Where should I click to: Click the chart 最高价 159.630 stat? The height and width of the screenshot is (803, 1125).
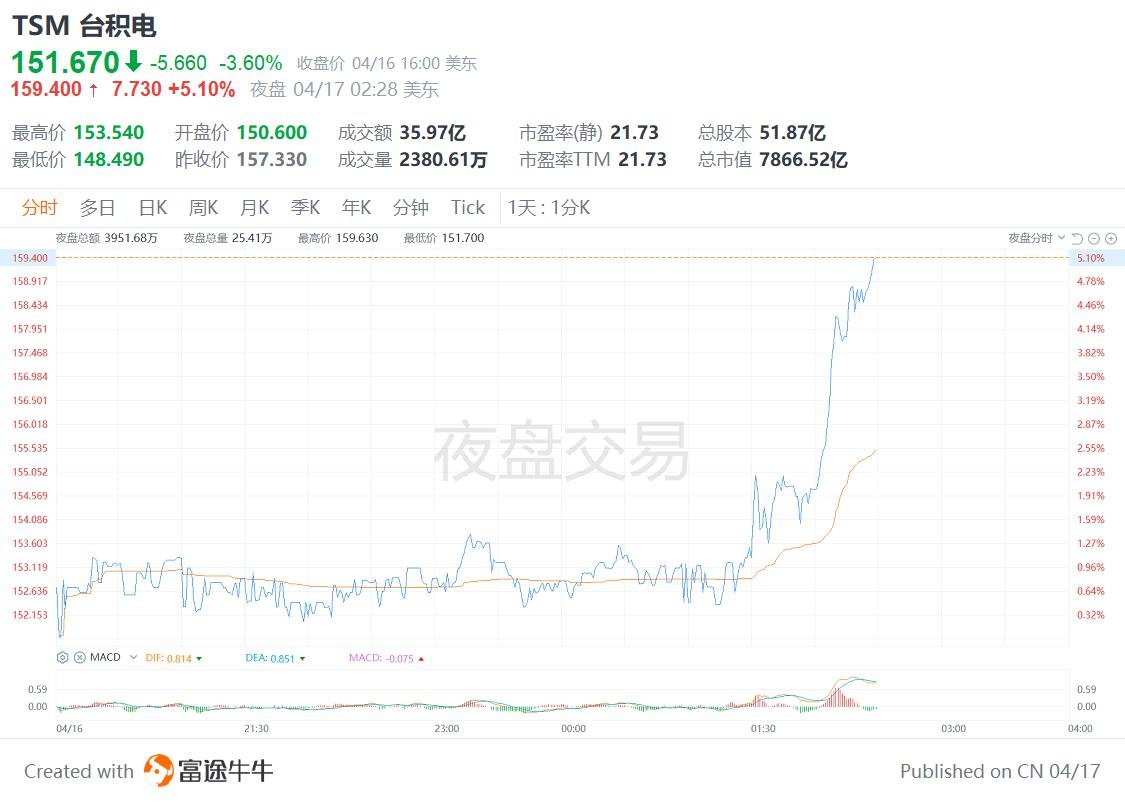click(338, 238)
